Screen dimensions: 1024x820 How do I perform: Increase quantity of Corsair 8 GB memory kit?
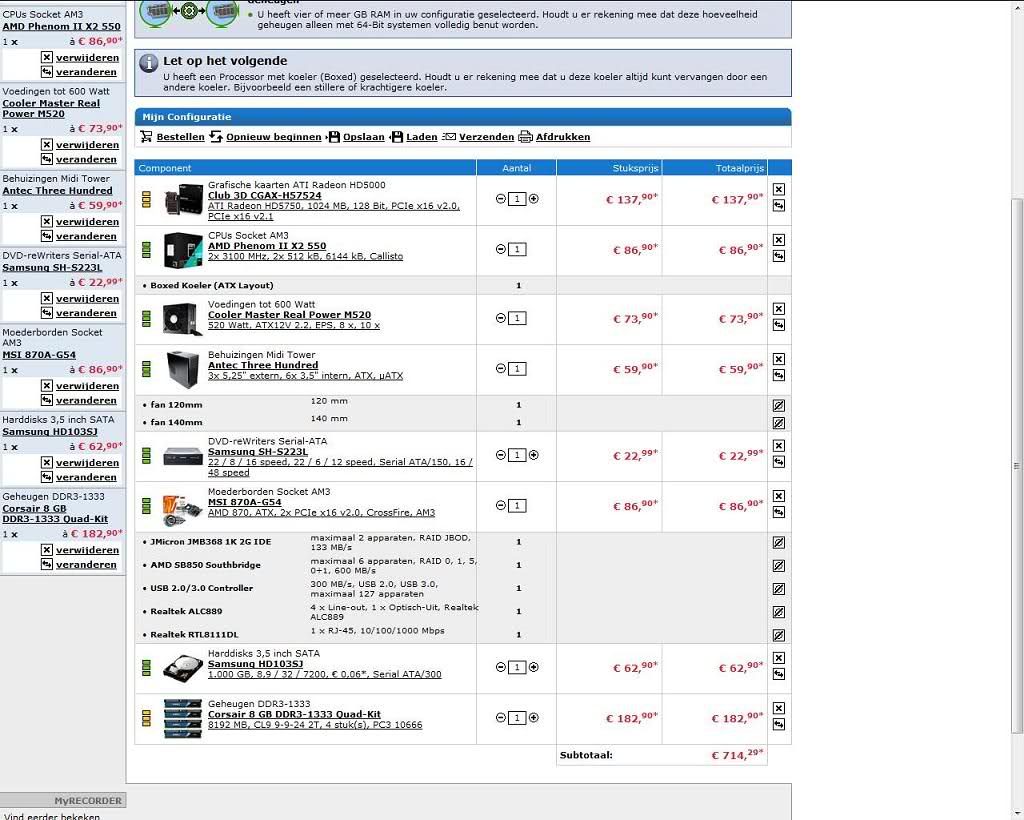click(533, 718)
